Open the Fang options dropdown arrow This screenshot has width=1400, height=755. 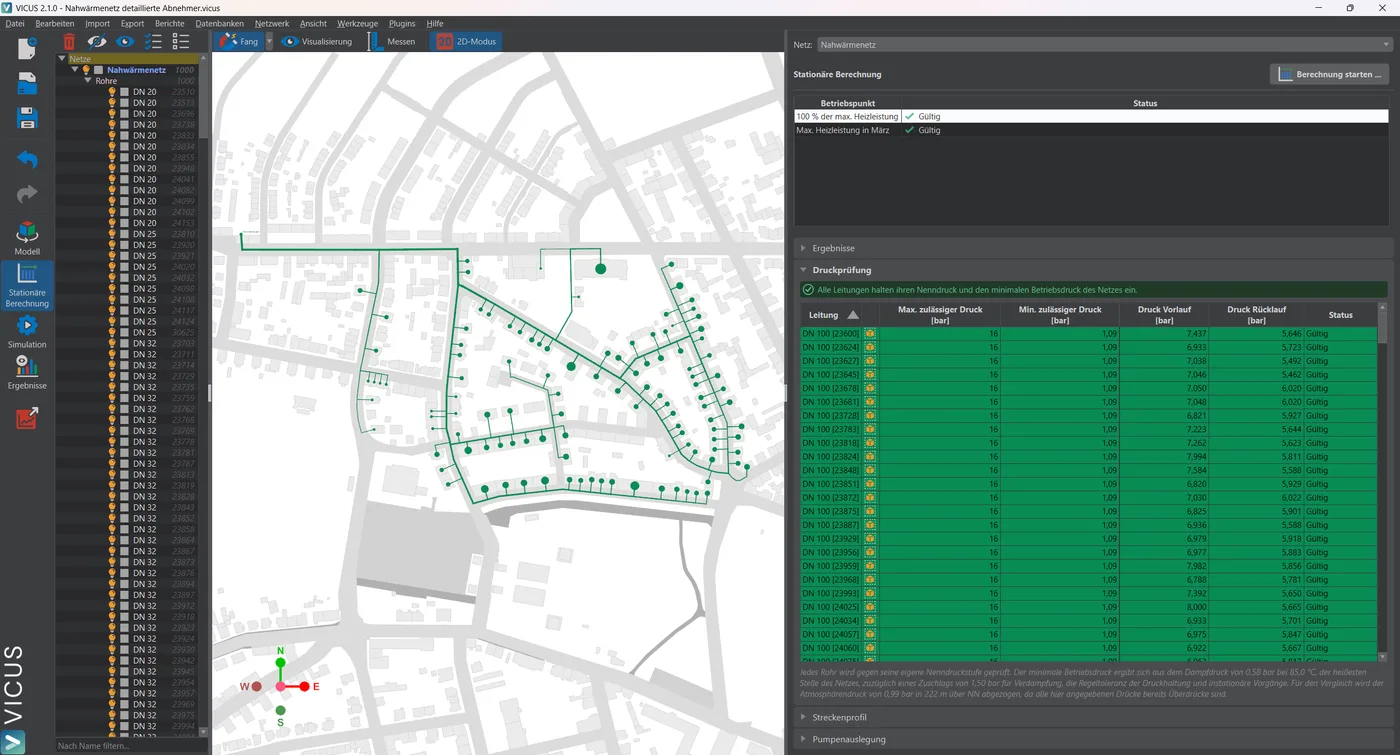tap(269, 41)
